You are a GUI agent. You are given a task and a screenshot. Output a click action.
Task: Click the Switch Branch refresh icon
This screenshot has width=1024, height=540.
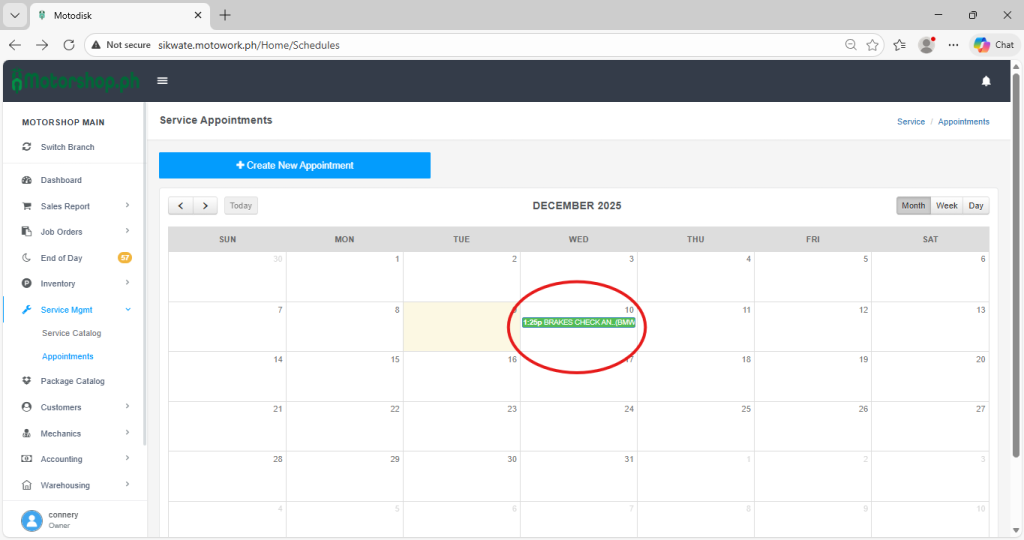point(27,147)
